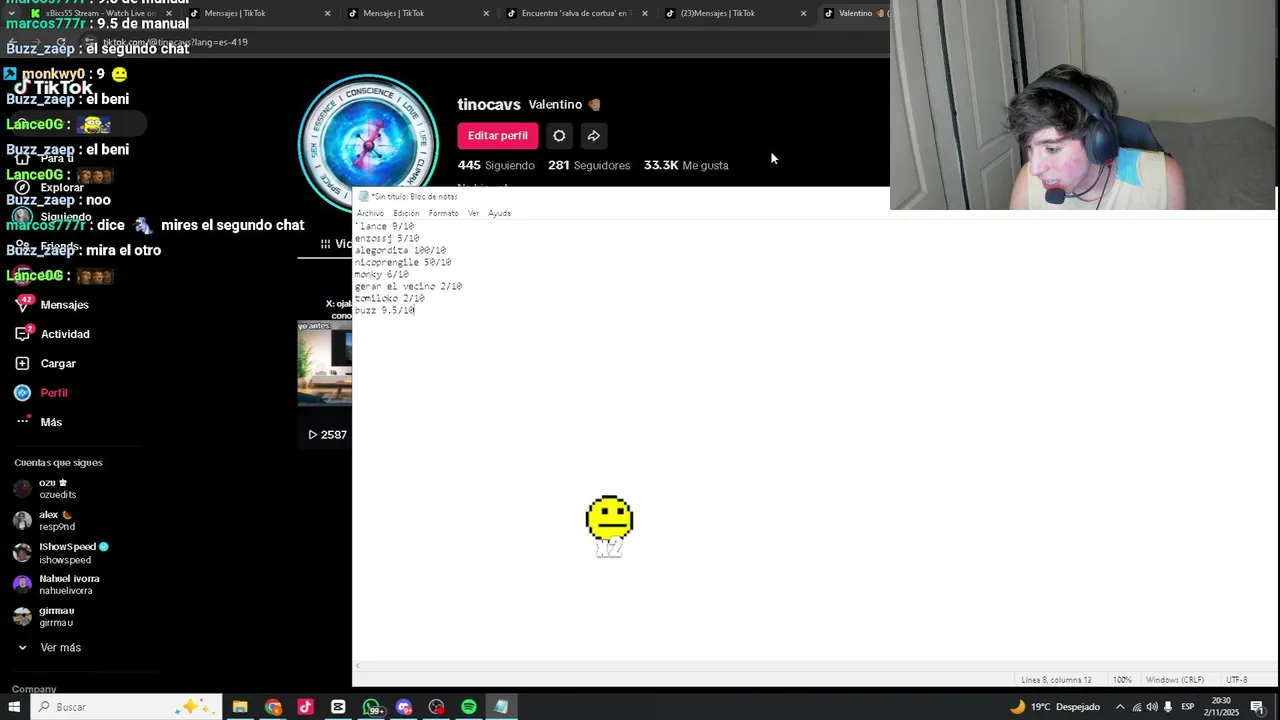Open resp9nd account avatar

[x=22, y=521]
